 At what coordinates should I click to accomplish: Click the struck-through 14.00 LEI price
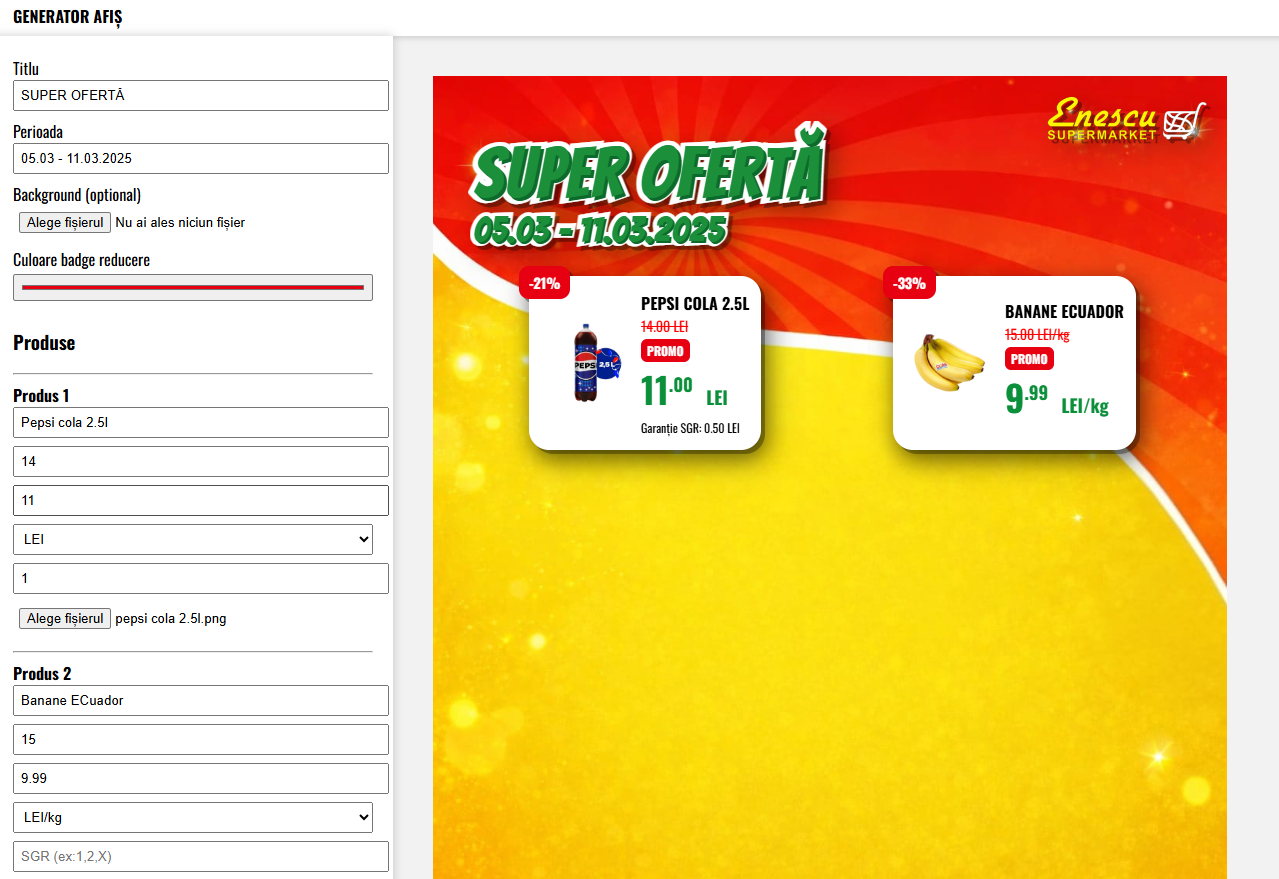[x=664, y=327]
